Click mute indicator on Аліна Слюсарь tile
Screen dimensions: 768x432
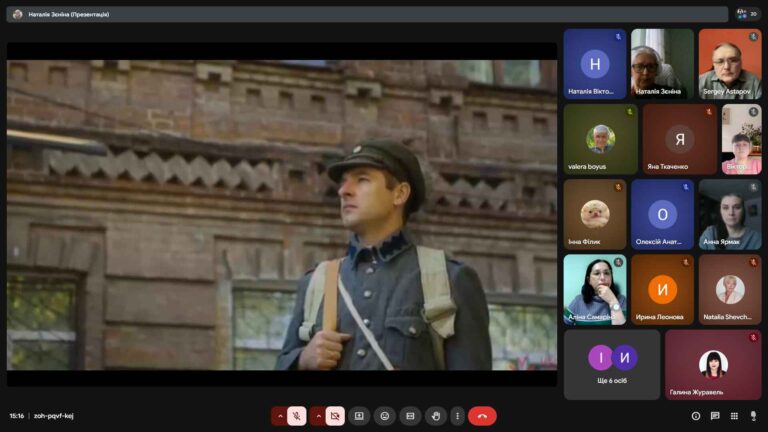[x=618, y=263]
